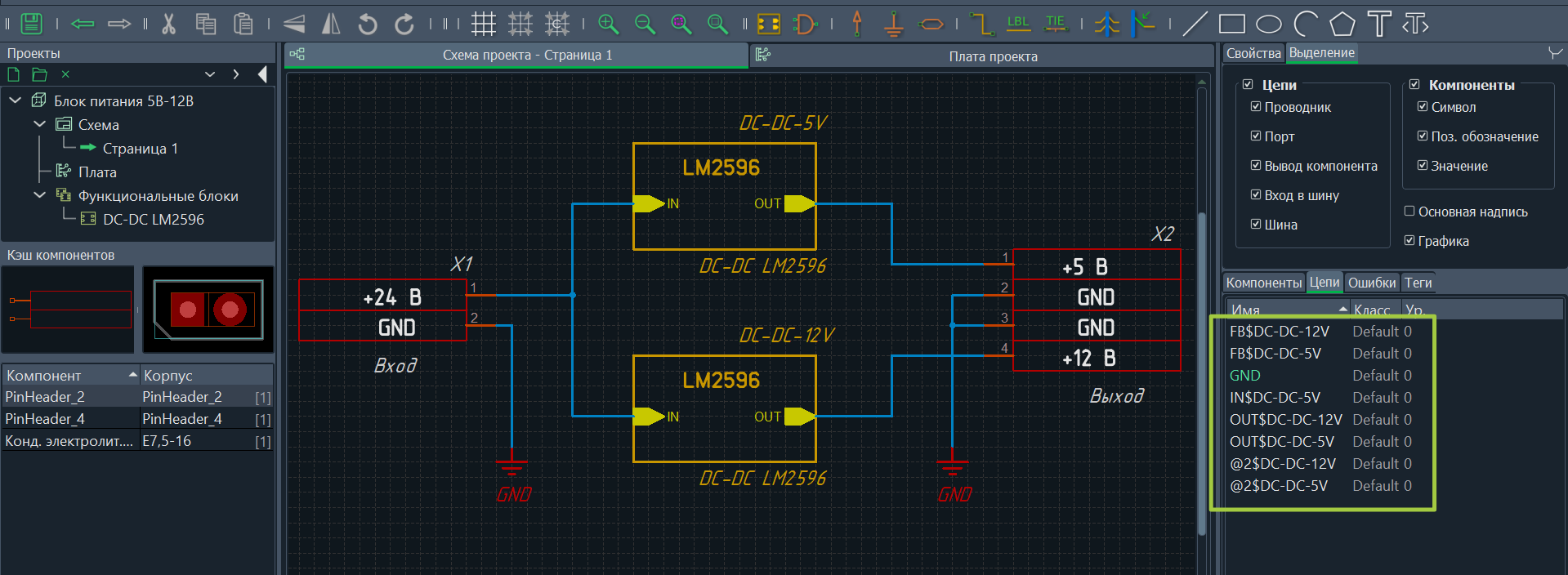This screenshot has height=575, width=1568.
Task: Select the GND net in the list
Action: (x=1245, y=376)
